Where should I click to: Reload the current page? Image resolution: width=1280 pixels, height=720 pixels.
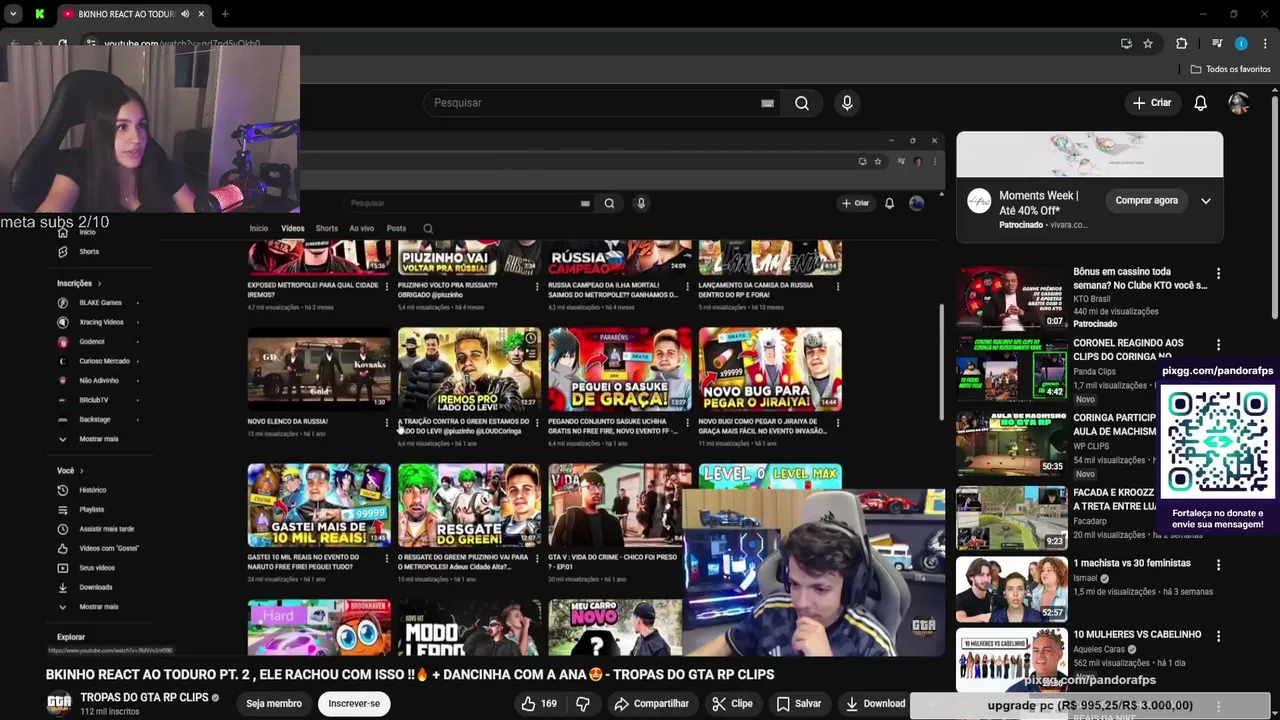tap(62, 43)
